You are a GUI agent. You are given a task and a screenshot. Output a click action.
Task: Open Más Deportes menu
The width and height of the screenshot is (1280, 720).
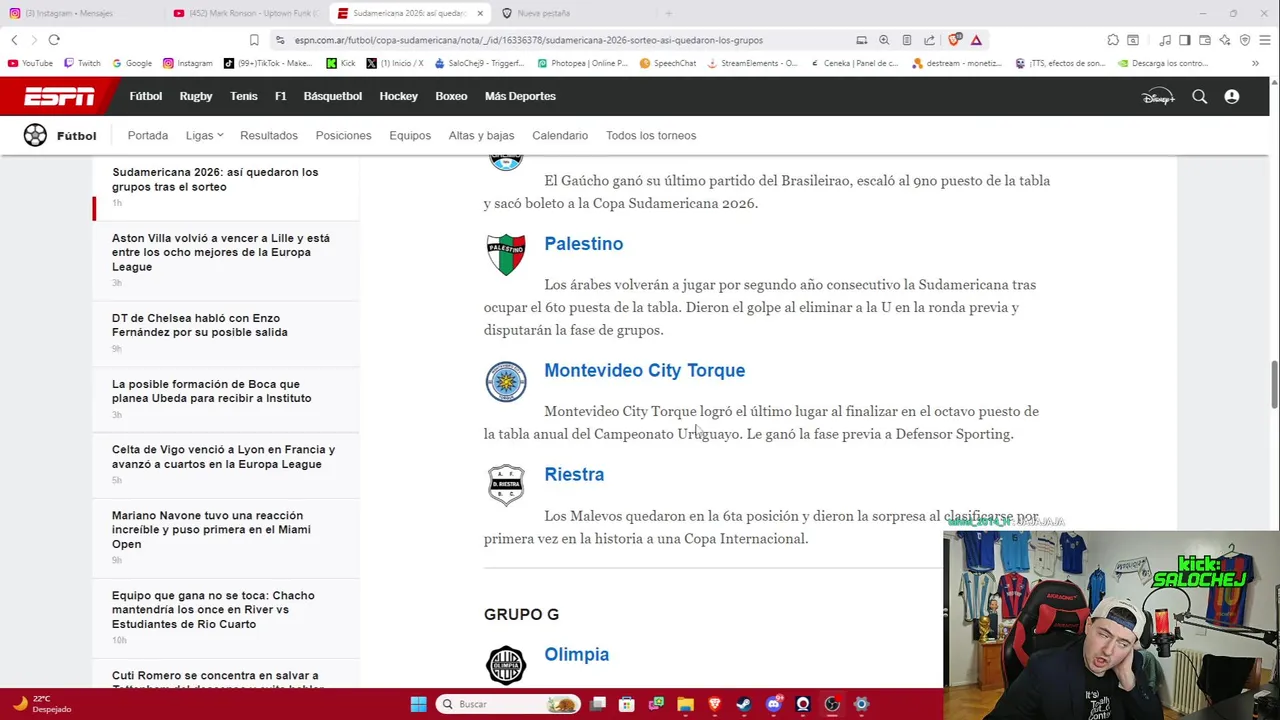pyautogui.click(x=520, y=96)
